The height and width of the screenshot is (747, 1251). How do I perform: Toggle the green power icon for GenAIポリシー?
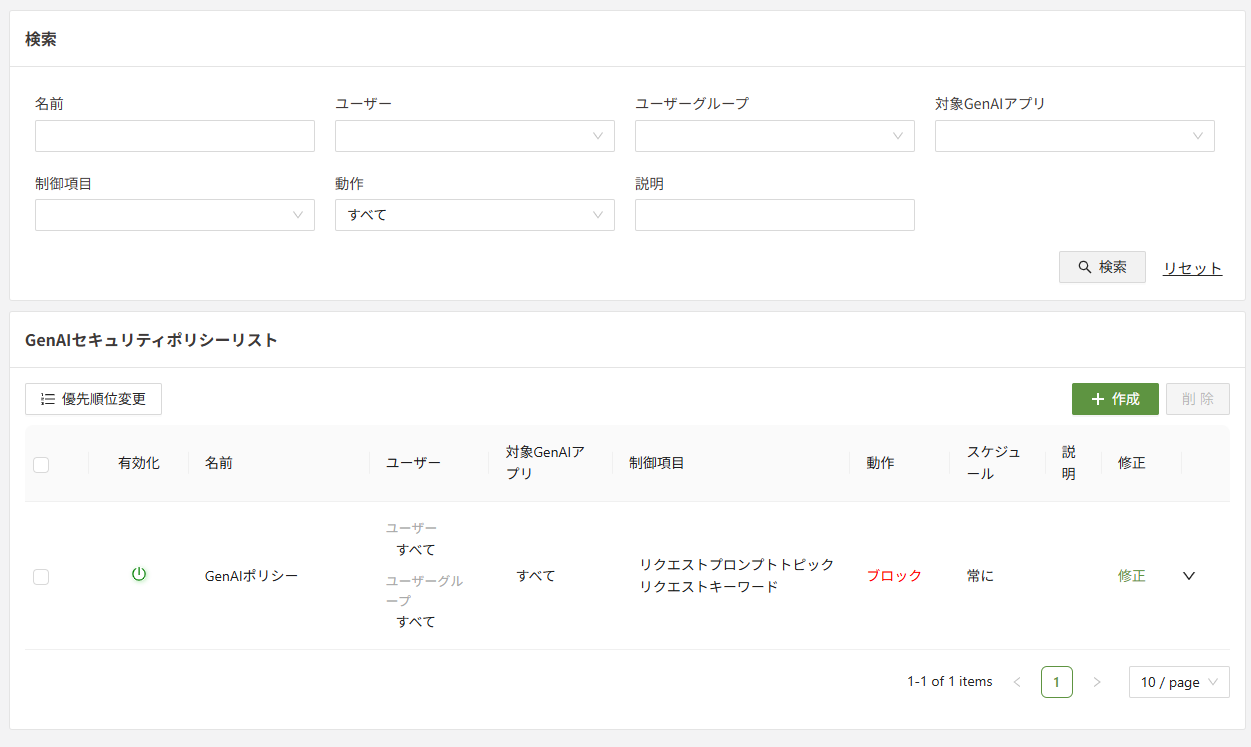pyautogui.click(x=139, y=574)
